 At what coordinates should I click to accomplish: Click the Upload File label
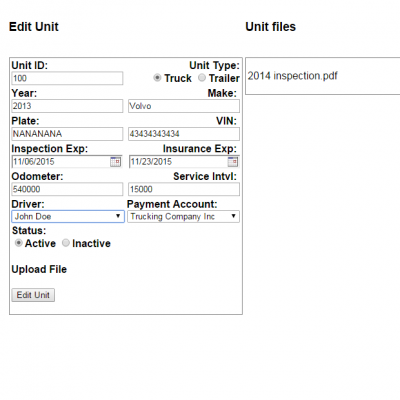point(39,269)
